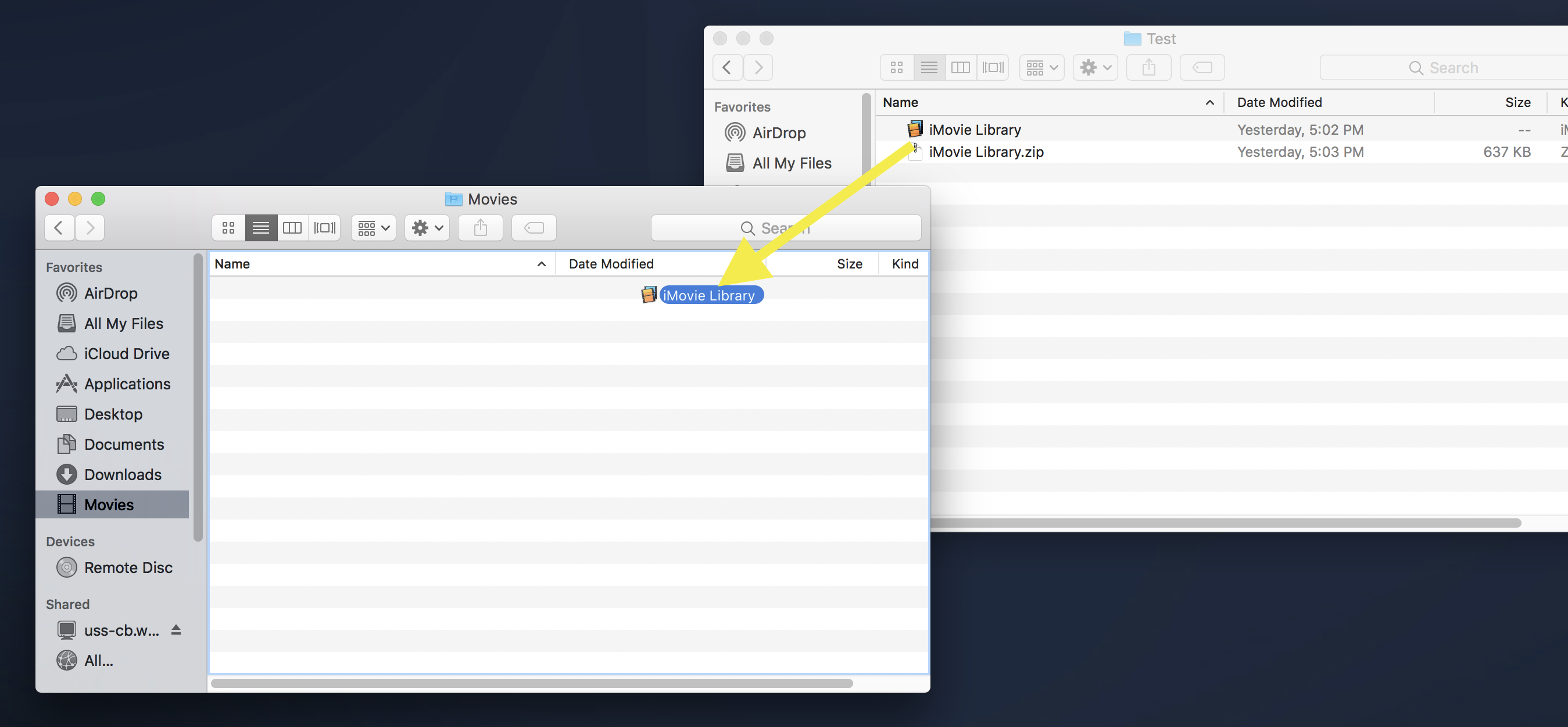Screen dimensions: 1568x727
Task: Toggle the Movies folder in Favorites sidebar
Action: [109, 504]
